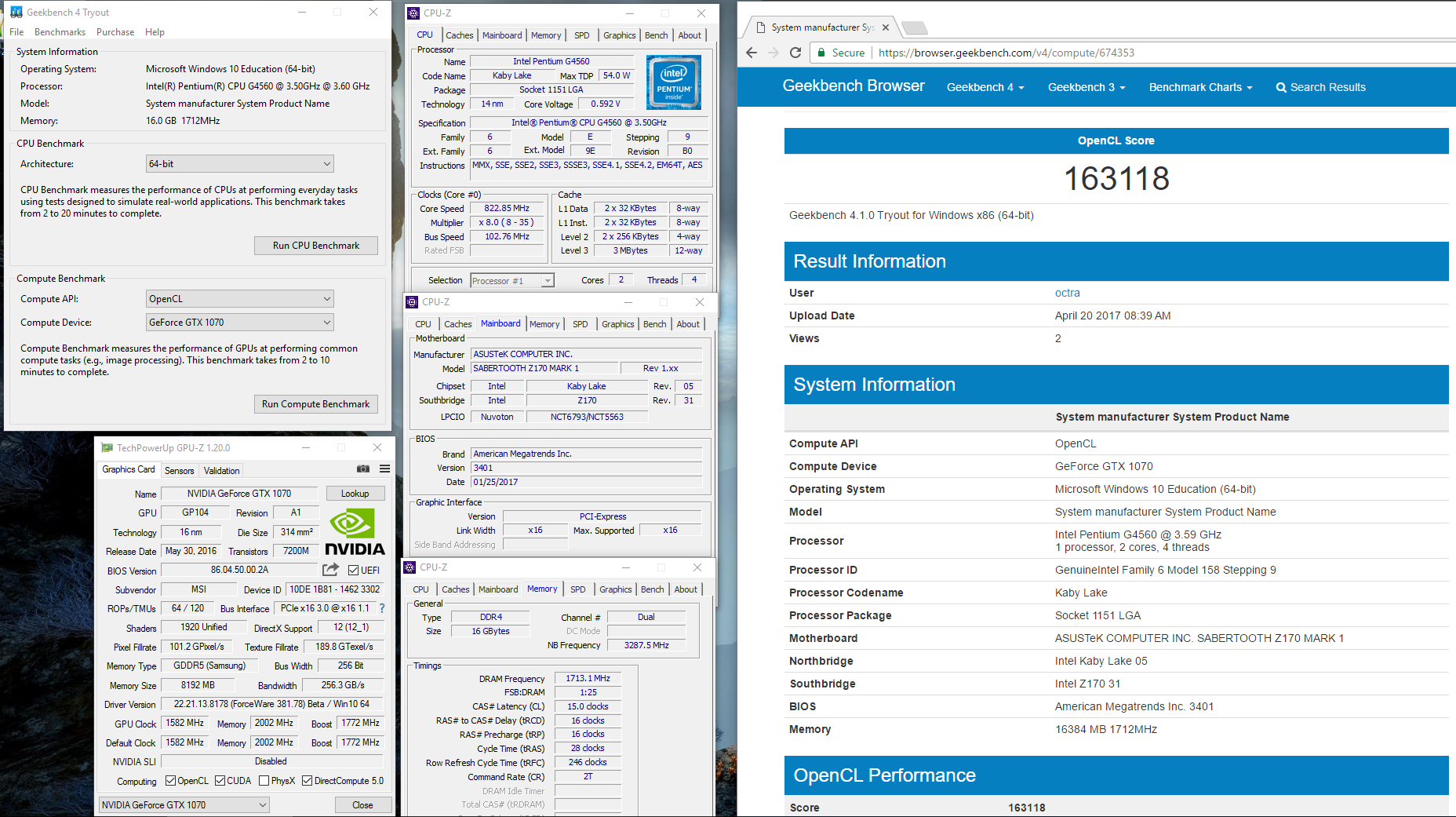The height and width of the screenshot is (817, 1456).
Task: Click the bus interface question mark icon
Action: pos(382,608)
